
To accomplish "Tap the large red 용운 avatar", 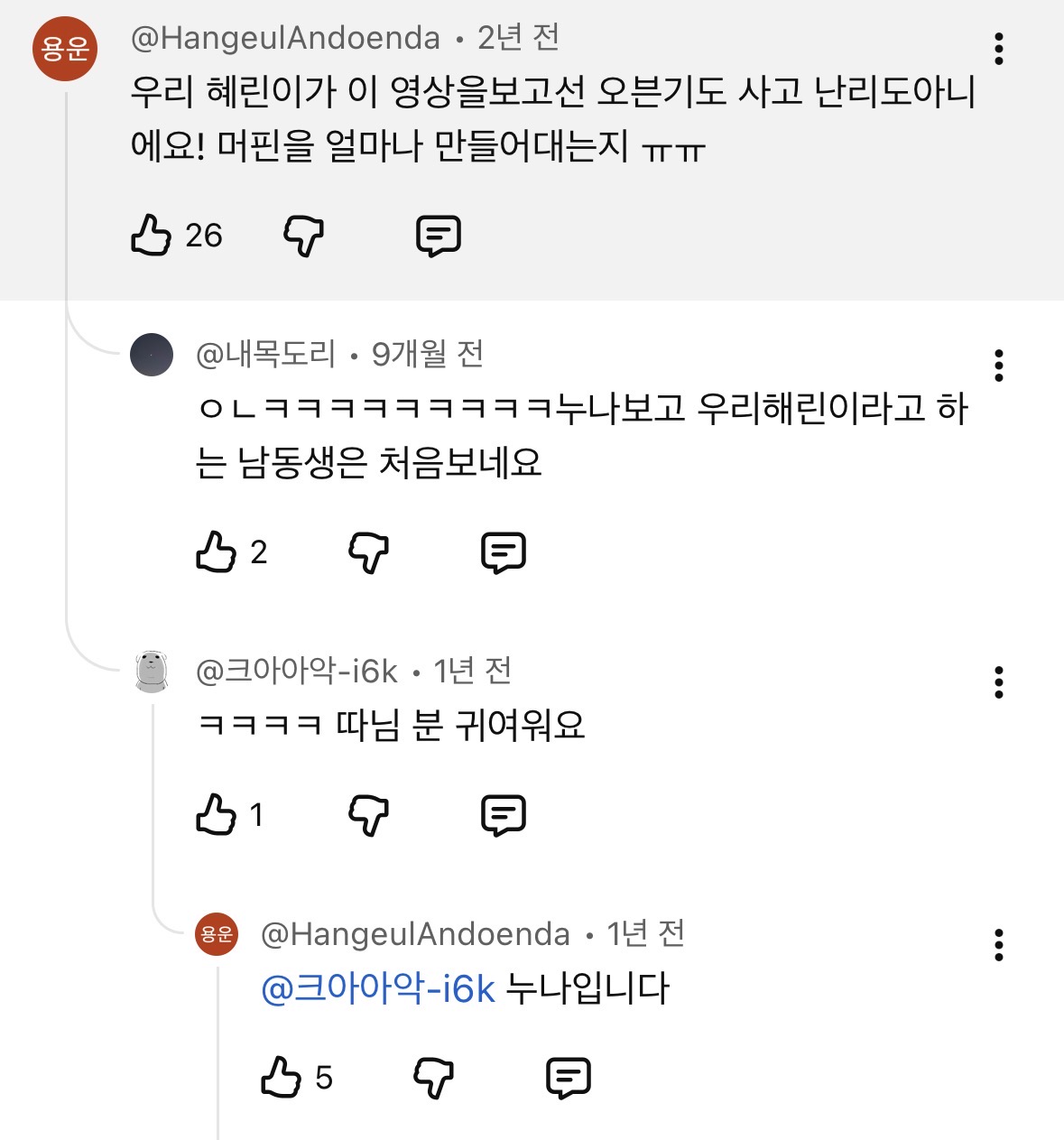I will click(x=65, y=48).
